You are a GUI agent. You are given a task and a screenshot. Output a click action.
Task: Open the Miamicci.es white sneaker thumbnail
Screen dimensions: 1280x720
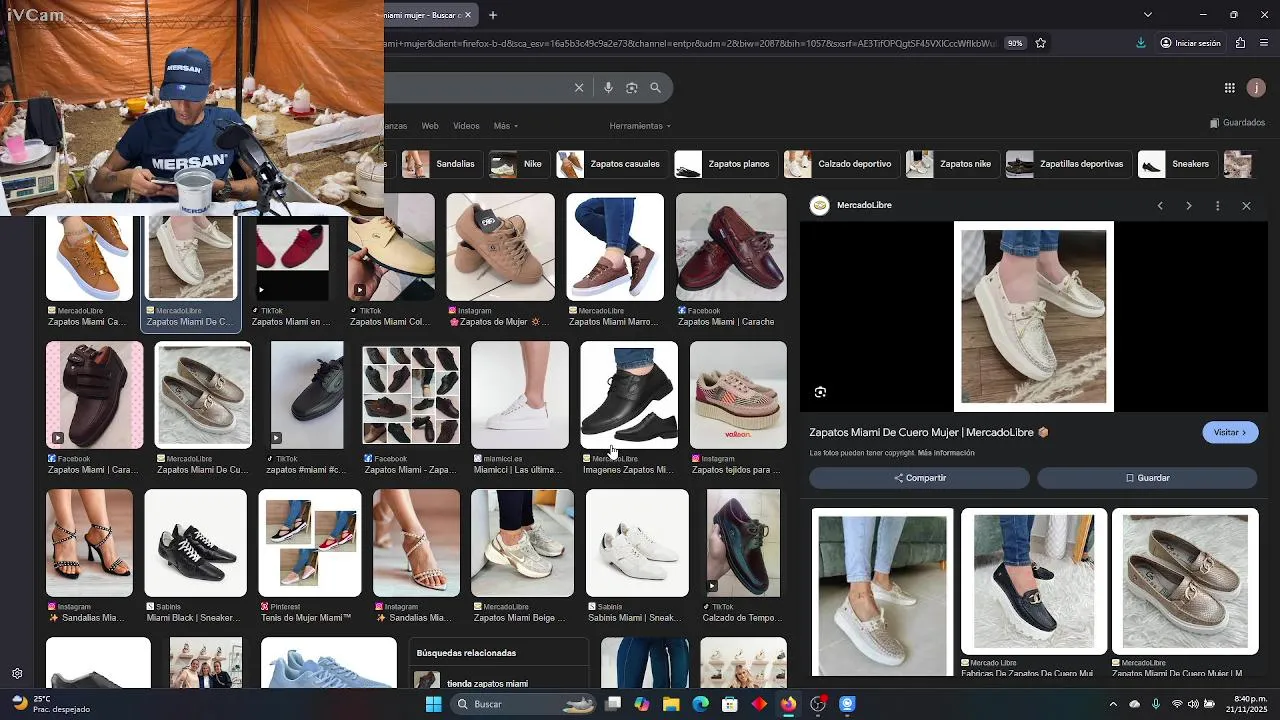click(x=519, y=395)
